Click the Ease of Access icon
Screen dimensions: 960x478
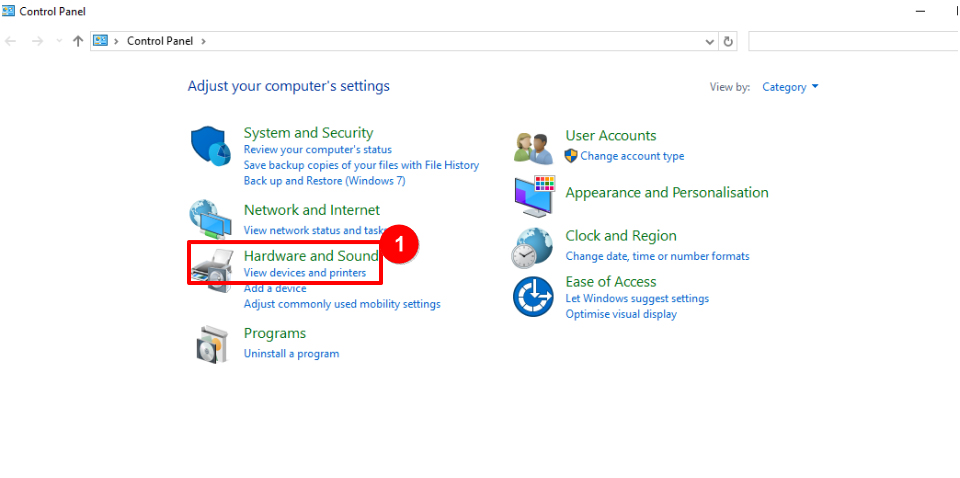[x=533, y=297]
